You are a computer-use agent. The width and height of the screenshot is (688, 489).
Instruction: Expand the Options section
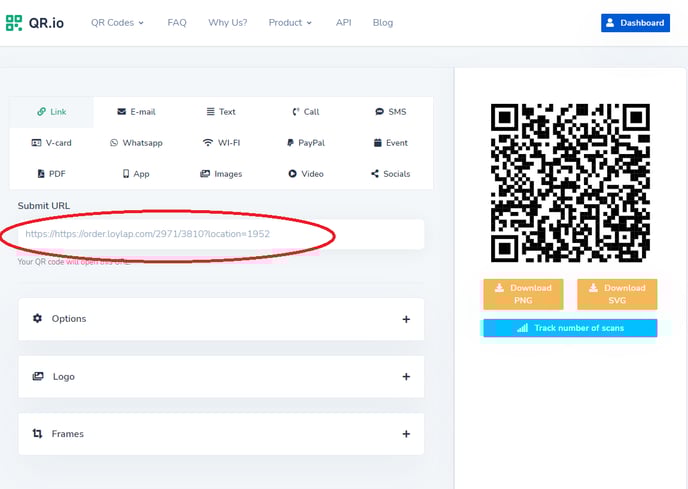[x=221, y=319]
